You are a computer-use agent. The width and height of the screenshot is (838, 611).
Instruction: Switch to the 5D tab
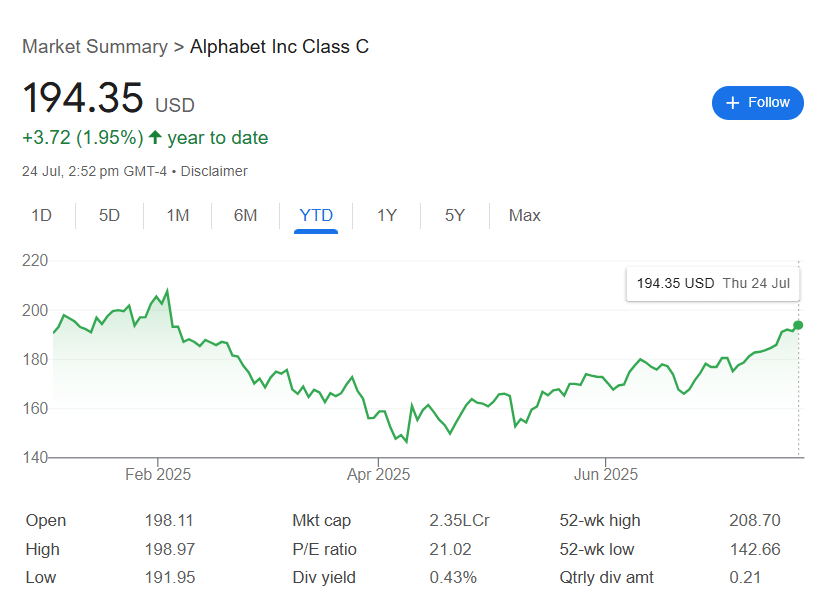[109, 215]
